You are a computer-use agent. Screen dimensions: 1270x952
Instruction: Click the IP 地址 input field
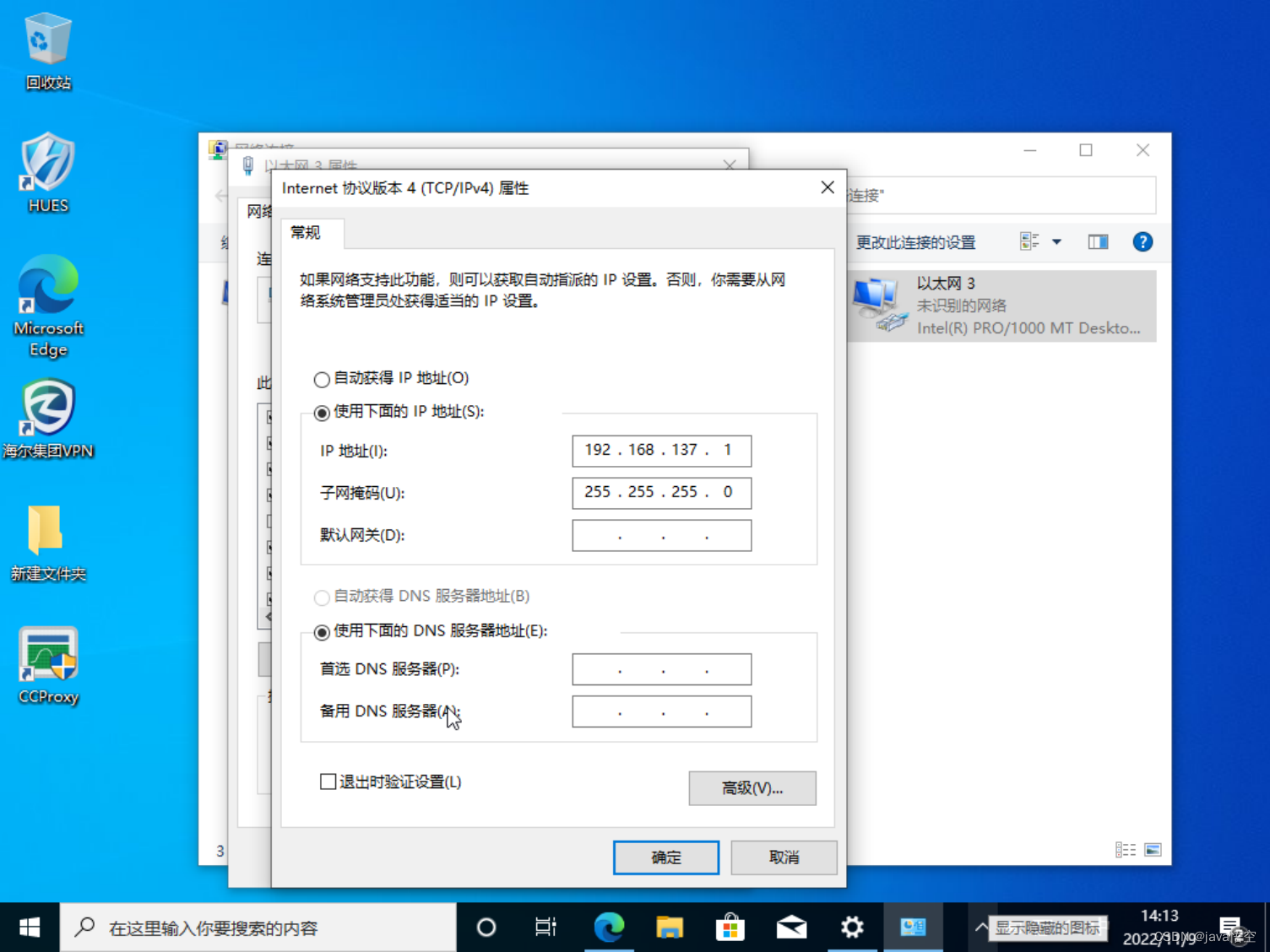coord(662,451)
